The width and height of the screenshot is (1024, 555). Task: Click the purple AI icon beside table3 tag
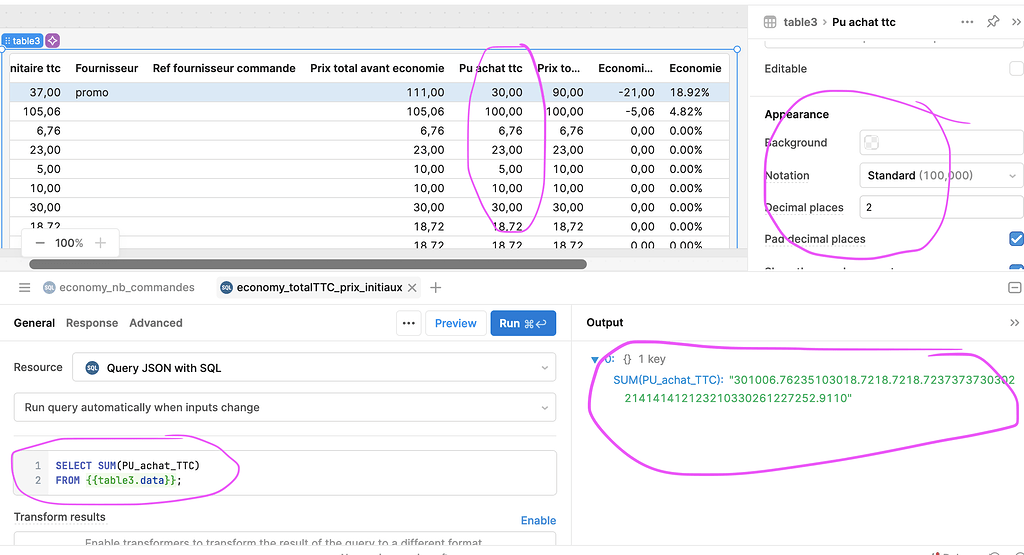tap(53, 41)
